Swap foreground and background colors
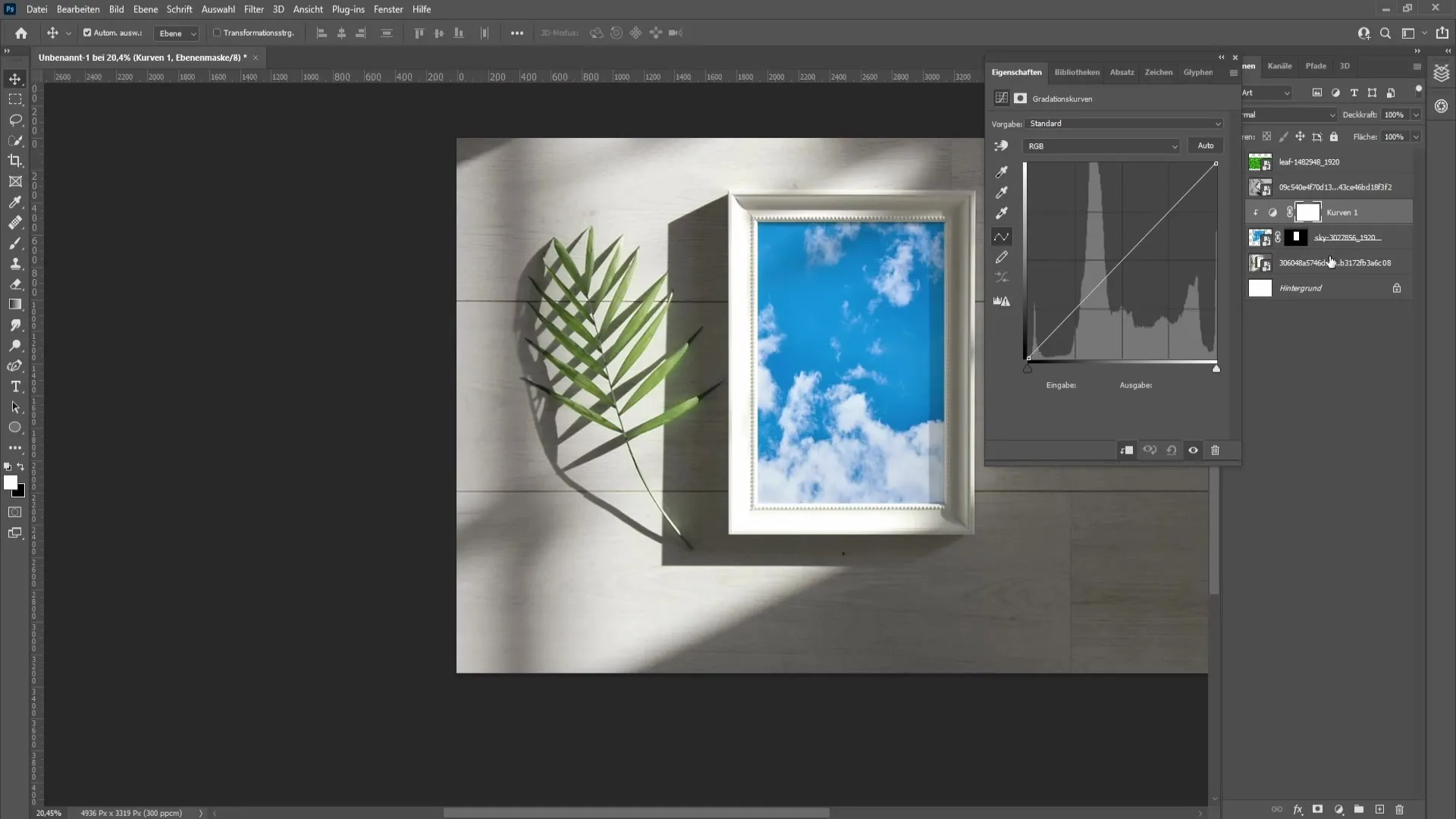 click(21, 467)
